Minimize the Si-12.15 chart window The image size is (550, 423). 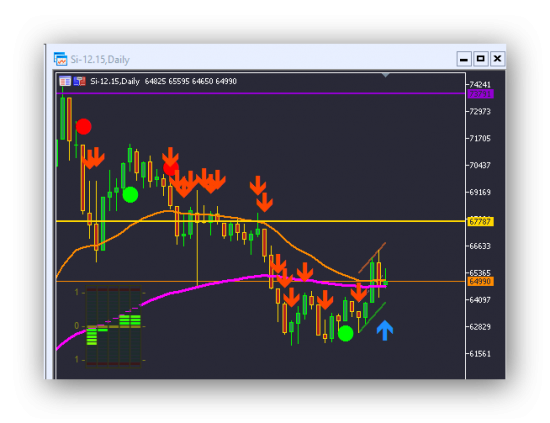click(x=464, y=59)
